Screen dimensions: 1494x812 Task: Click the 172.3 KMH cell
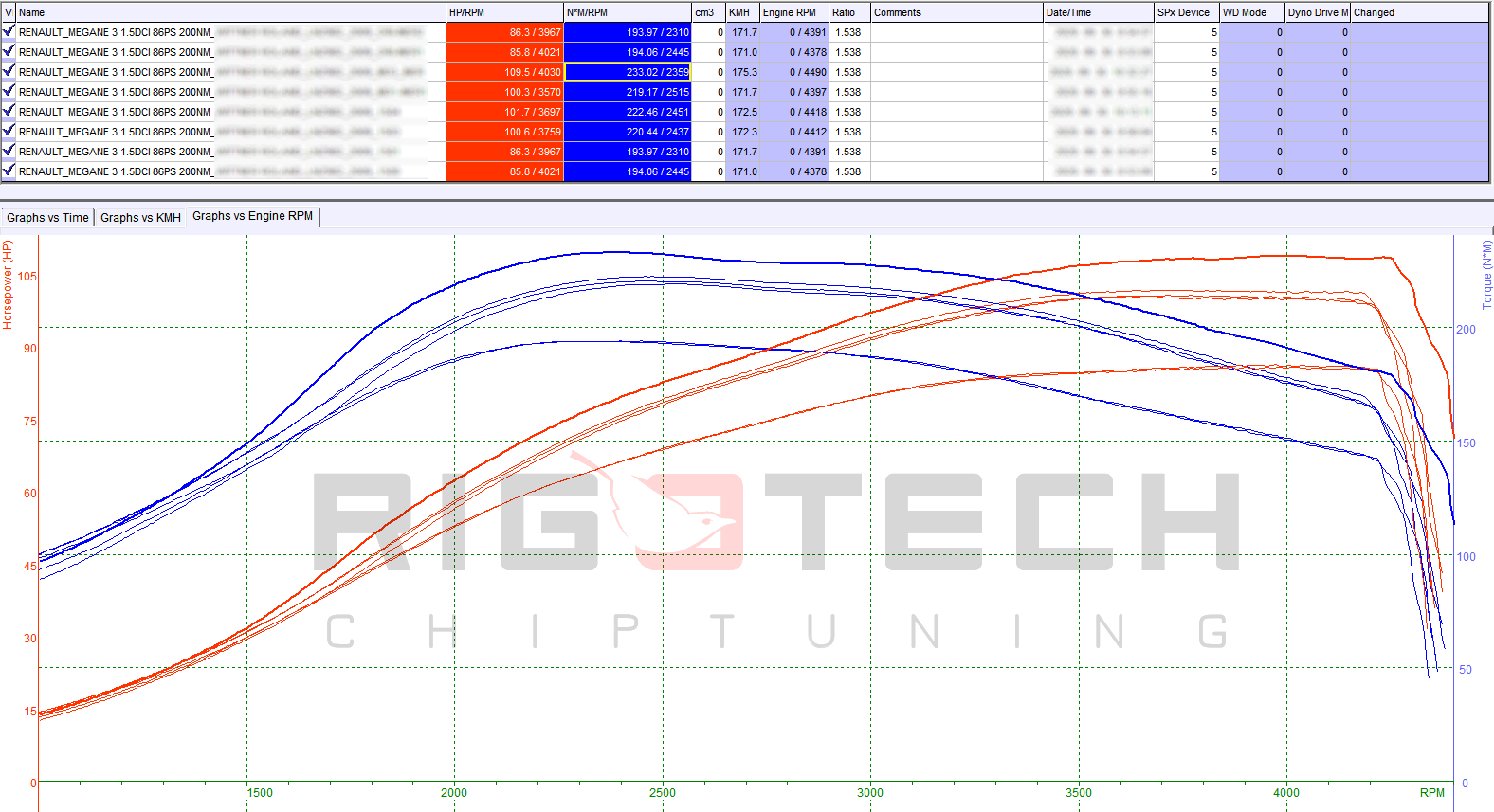[742, 132]
